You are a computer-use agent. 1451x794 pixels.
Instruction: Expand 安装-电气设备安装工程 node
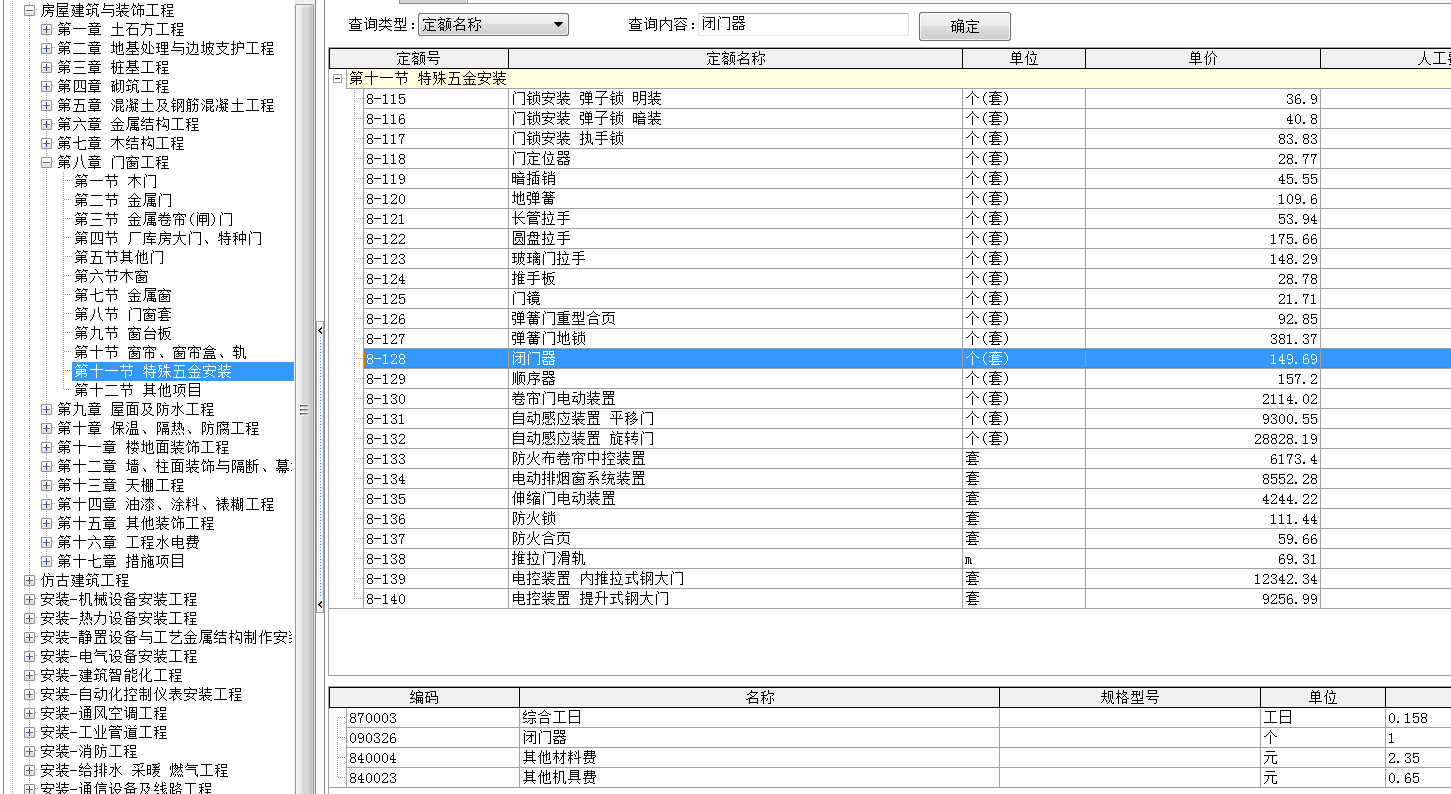29,656
